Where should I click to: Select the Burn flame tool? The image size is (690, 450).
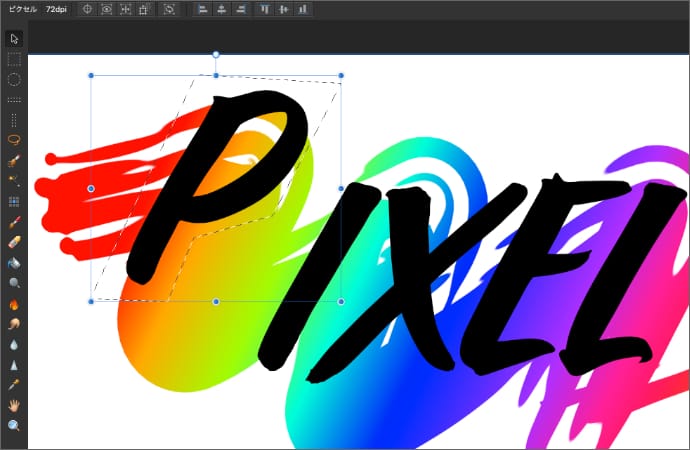(x=14, y=304)
